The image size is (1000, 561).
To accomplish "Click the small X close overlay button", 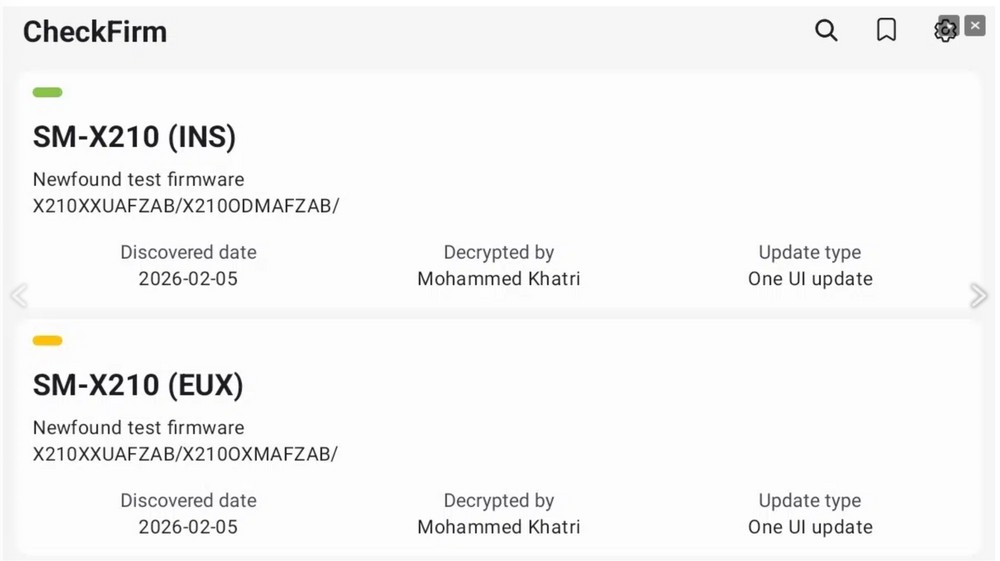I will [x=975, y=26].
